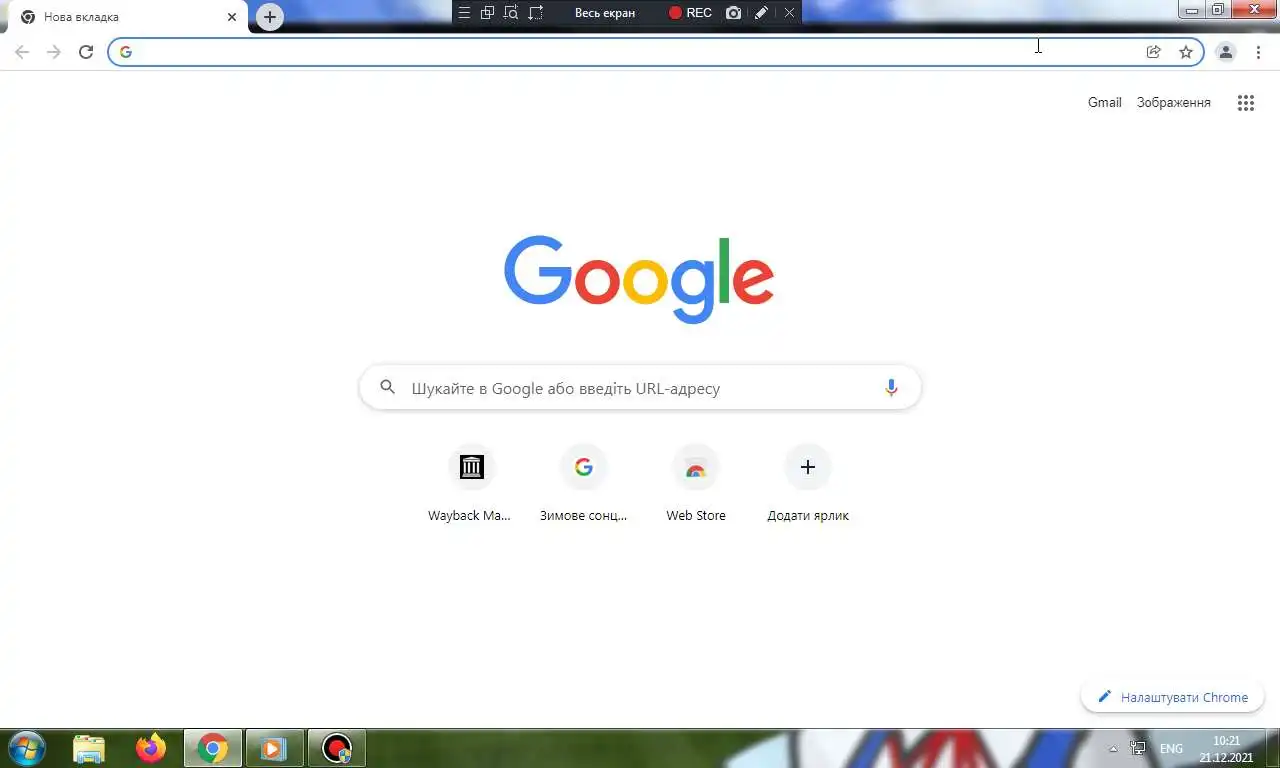Show hidden tray icons arrow
This screenshot has width=1280, height=768.
point(1114,748)
